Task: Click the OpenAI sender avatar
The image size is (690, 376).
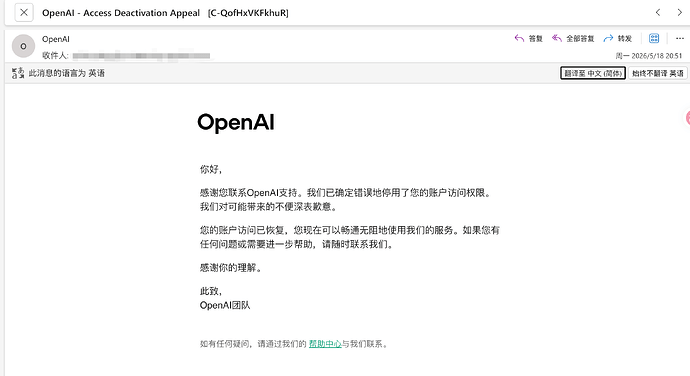Action: [x=23, y=46]
